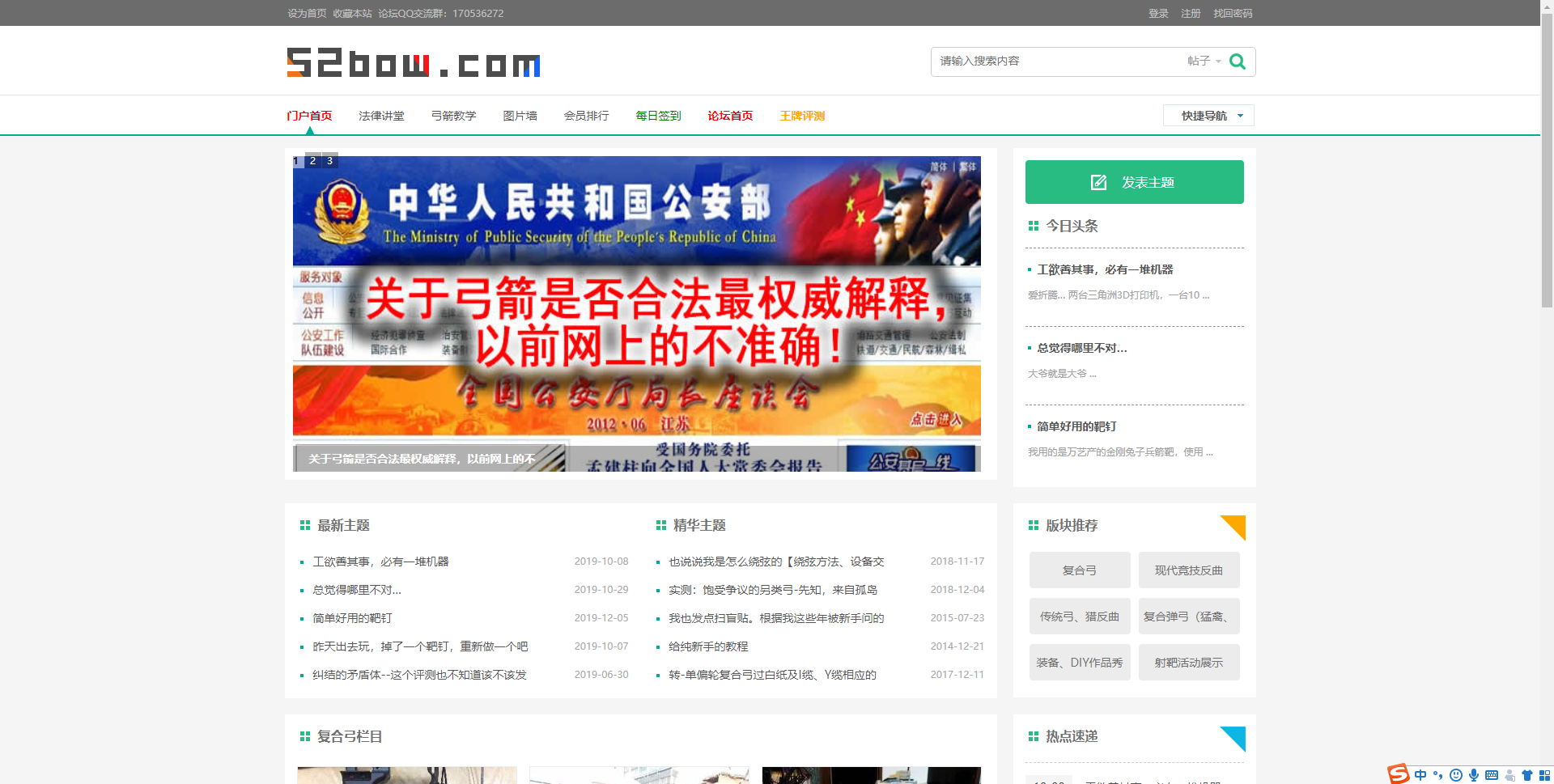1554x784 pixels.
Task: Open 射靶活动展示 board button
Action: (1189, 663)
